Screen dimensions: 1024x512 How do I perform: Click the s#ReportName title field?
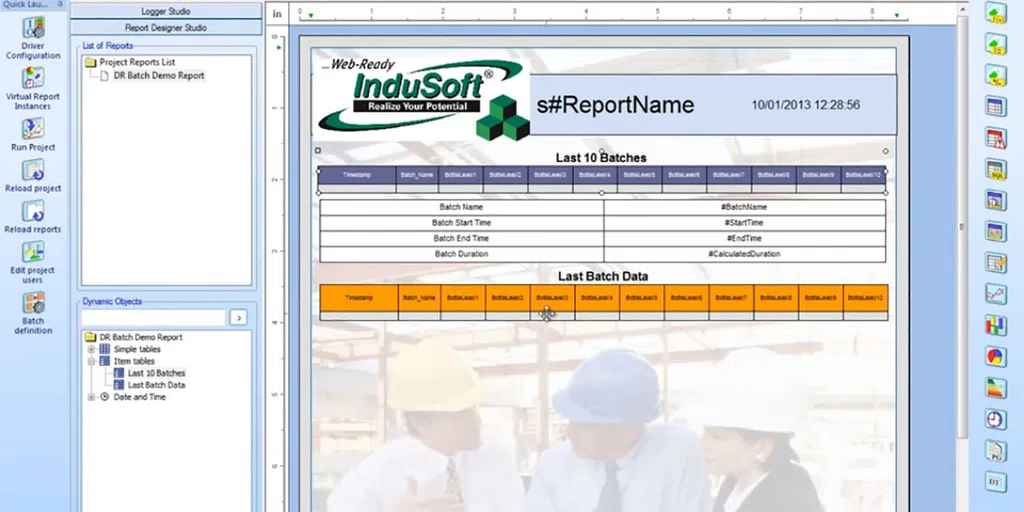pos(615,105)
